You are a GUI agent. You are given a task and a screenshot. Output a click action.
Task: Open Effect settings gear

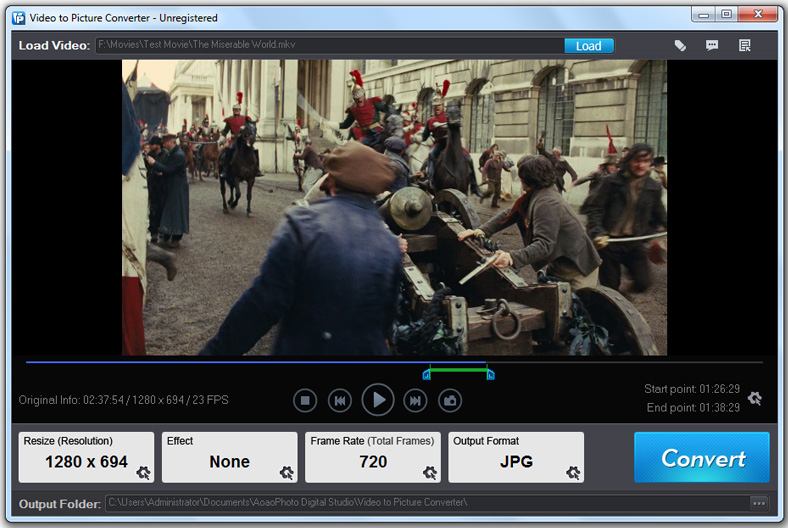(287, 473)
